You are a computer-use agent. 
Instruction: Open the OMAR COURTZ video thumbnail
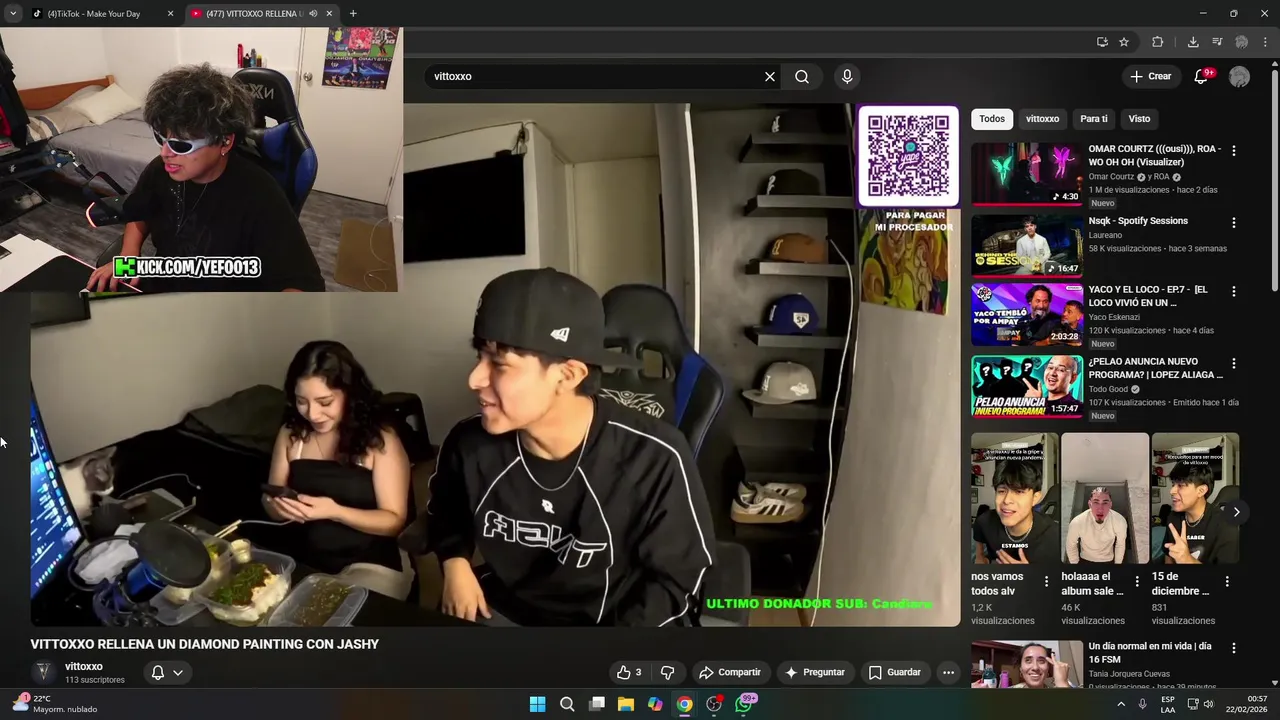1027,174
